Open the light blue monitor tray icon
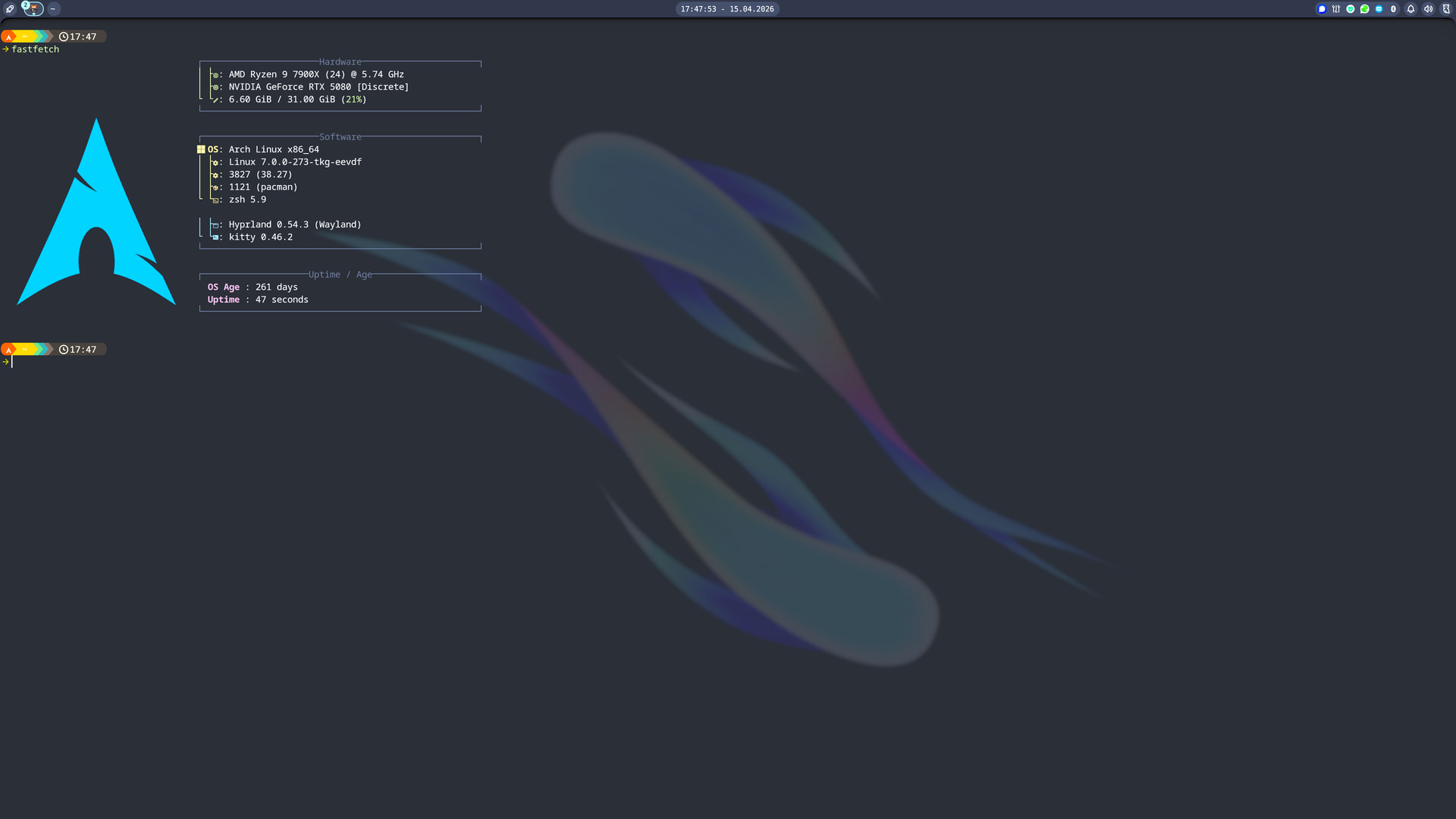The width and height of the screenshot is (1456, 819). click(1379, 9)
